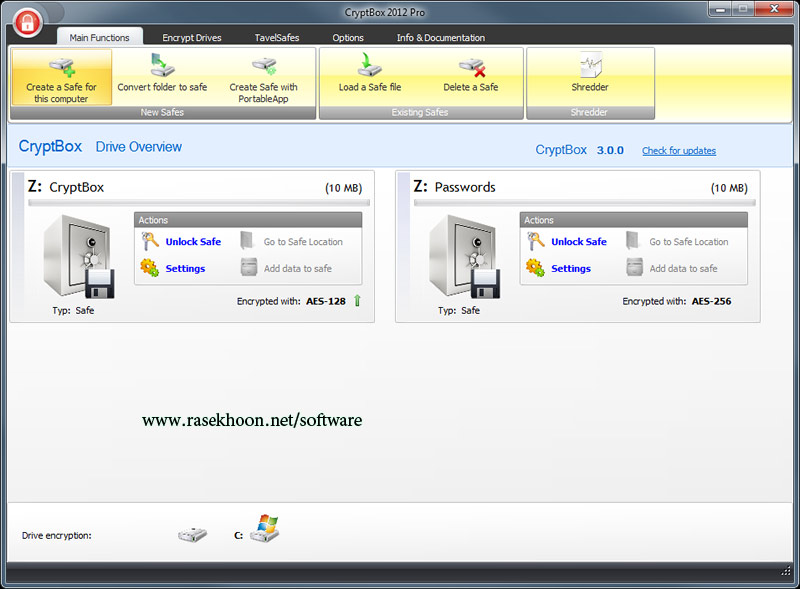Unlock Safe for the CryptBox drive
The width and height of the screenshot is (800, 589).
193,242
